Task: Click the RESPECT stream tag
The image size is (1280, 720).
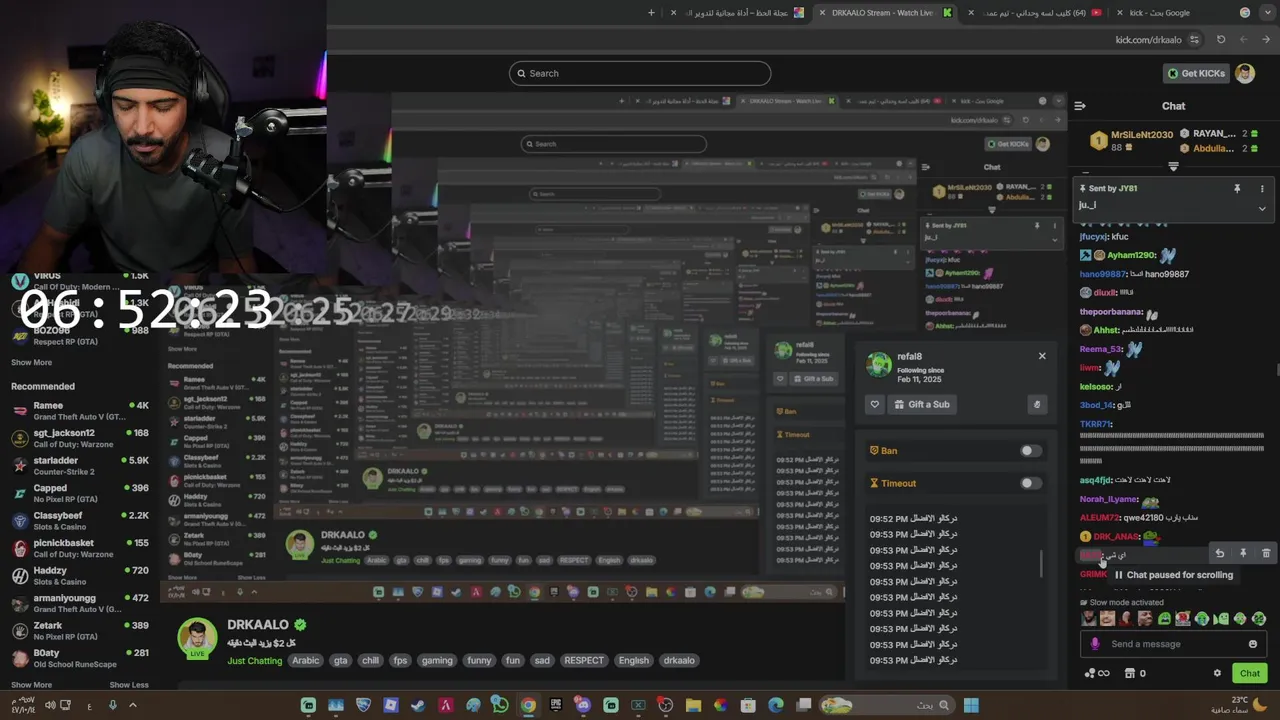Action: (x=584, y=660)
